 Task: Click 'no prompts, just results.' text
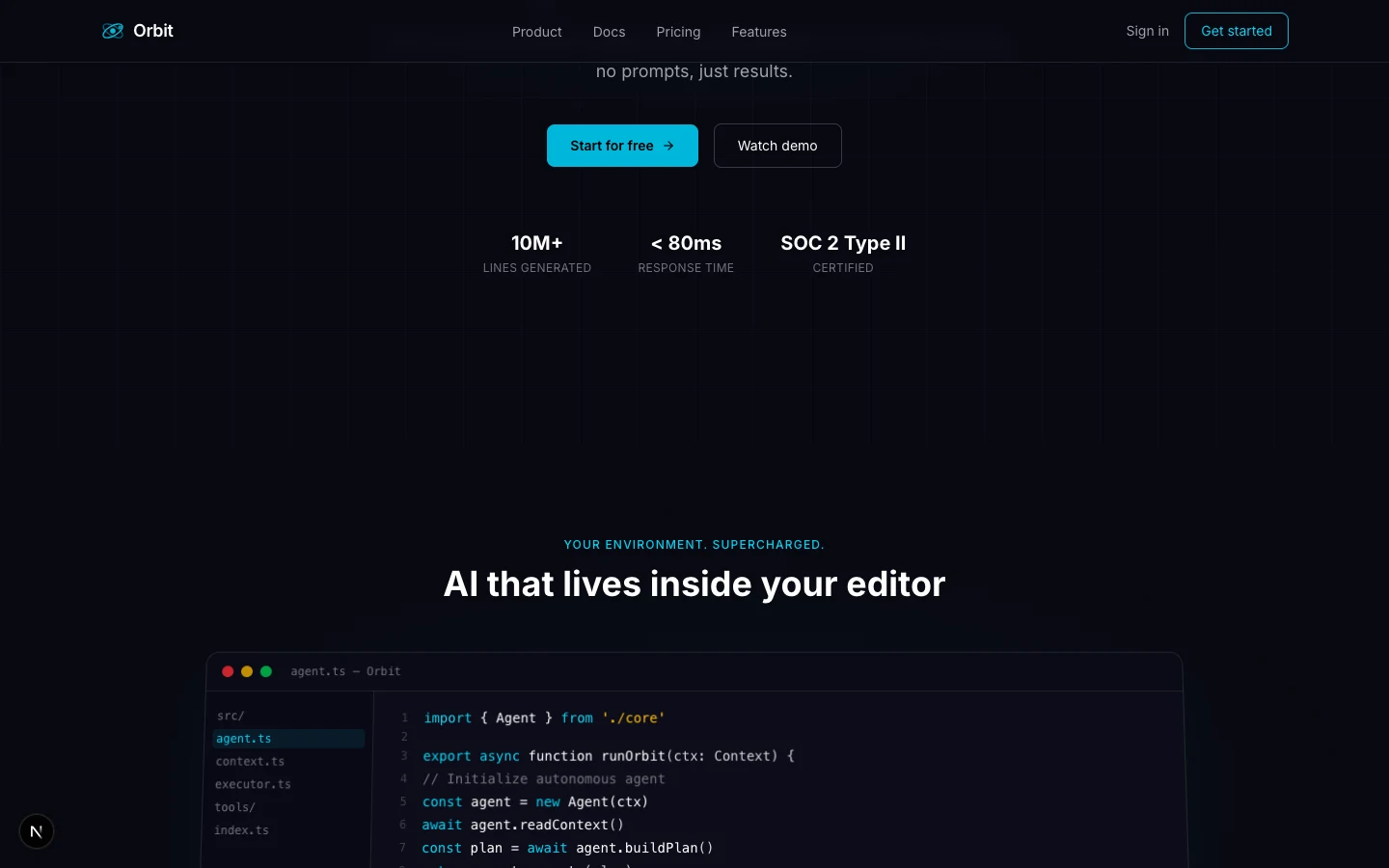(x=694, y=71)
